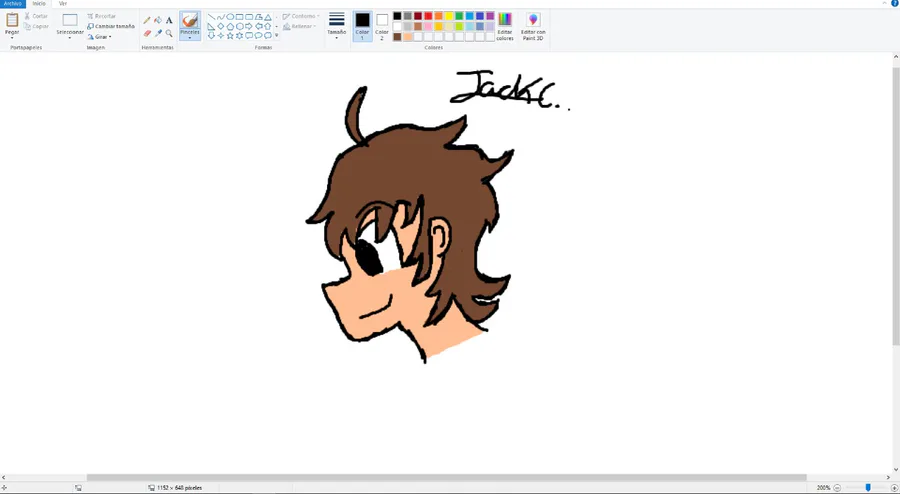
Task: Click the Copiar button
Action: tap(36, 26)
